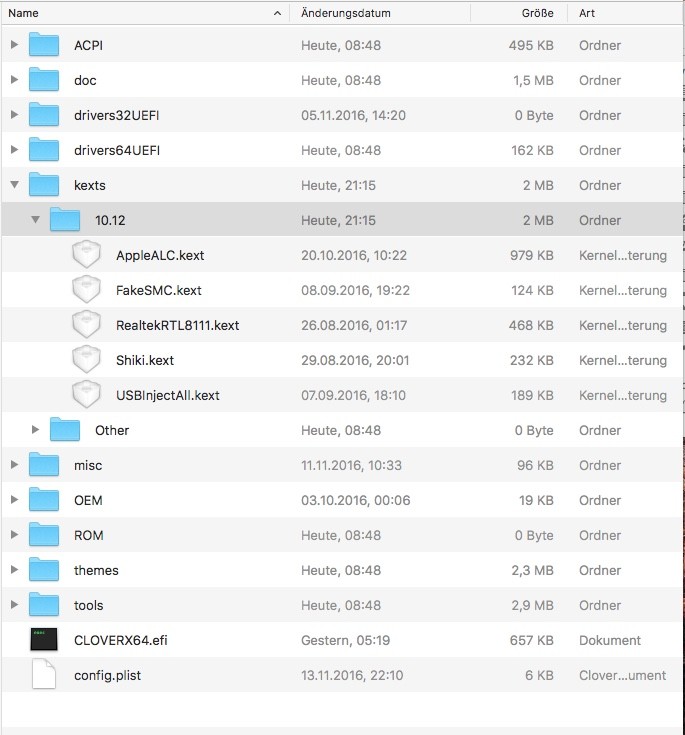The image size is (685, 735).
Task: Select the CLOVERX64.efi terminal icon
Action: [45, 641]
